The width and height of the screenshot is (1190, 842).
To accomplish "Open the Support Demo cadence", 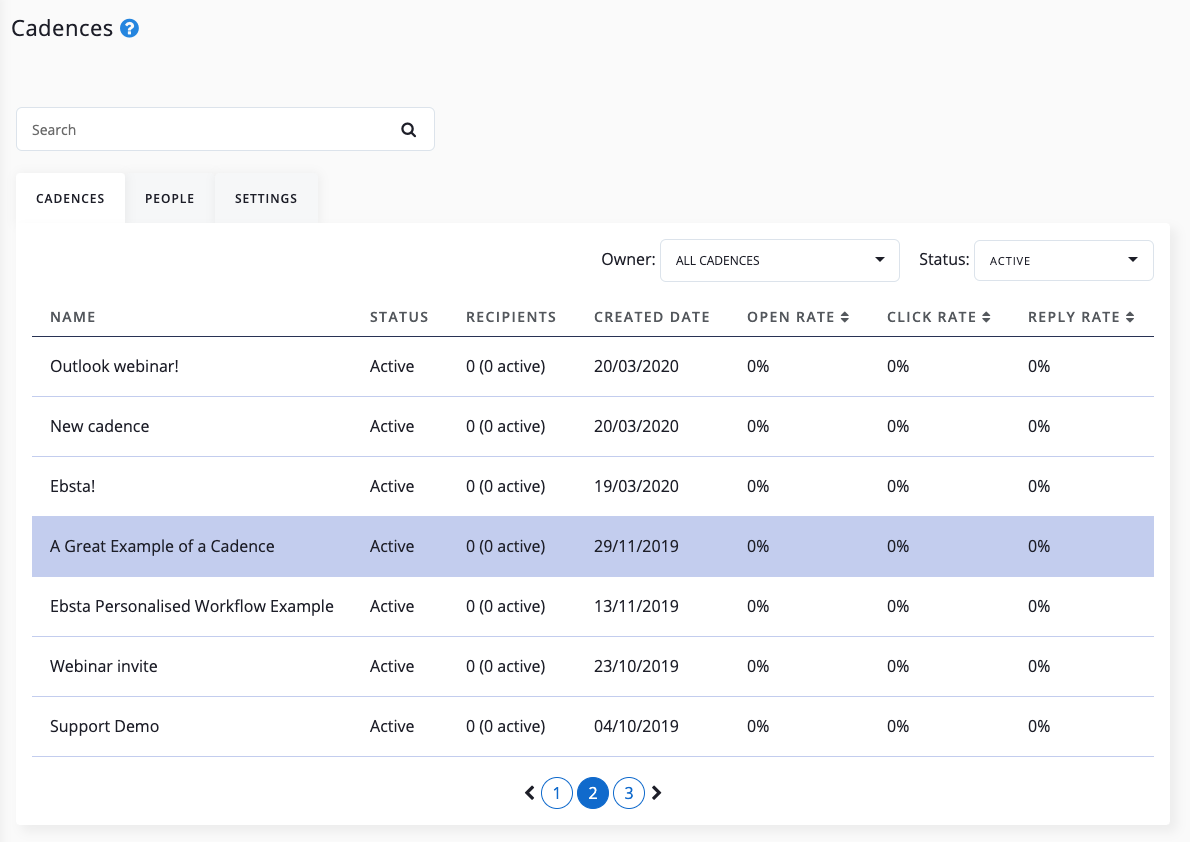I will tap(104, 726).
